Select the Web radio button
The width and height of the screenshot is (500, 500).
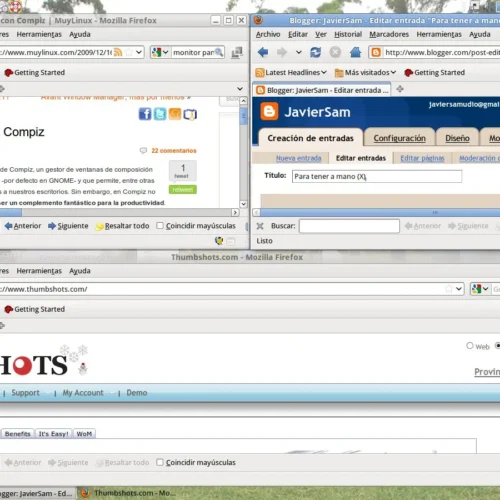click(x=470, y=346)
